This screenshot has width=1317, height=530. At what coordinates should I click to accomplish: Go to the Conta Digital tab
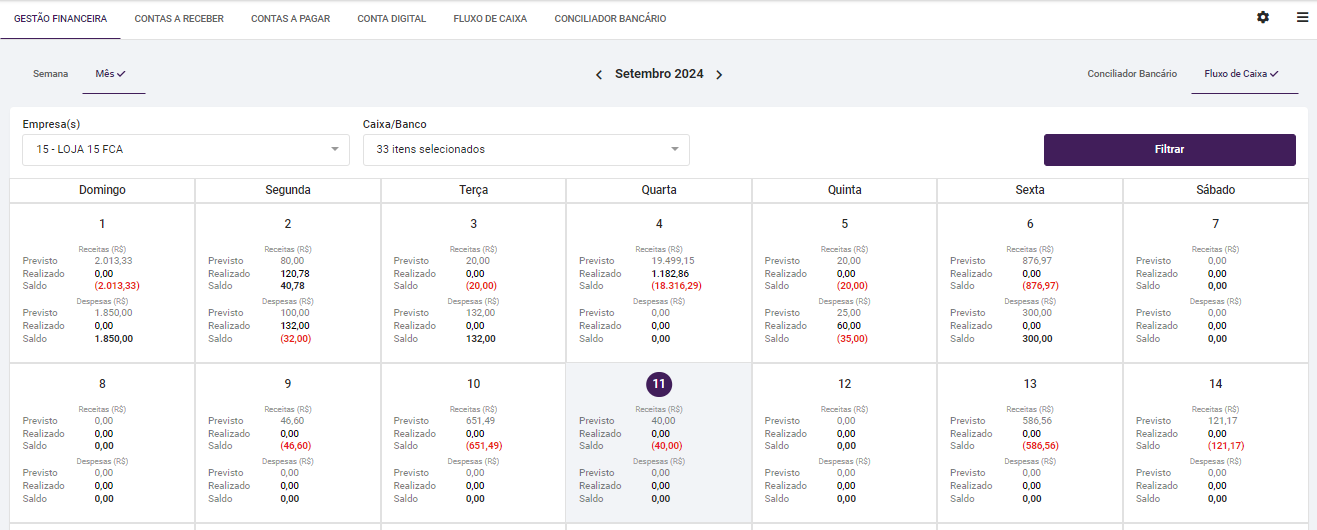pyautogui.click(x=391, y=19)
